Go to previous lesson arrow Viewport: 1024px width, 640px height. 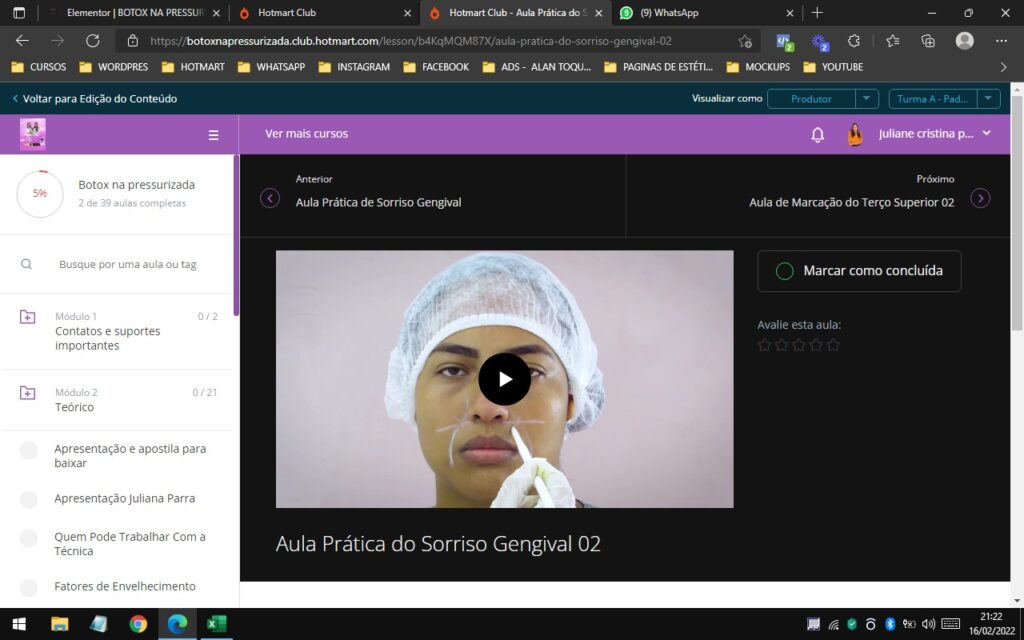[270, 198]
